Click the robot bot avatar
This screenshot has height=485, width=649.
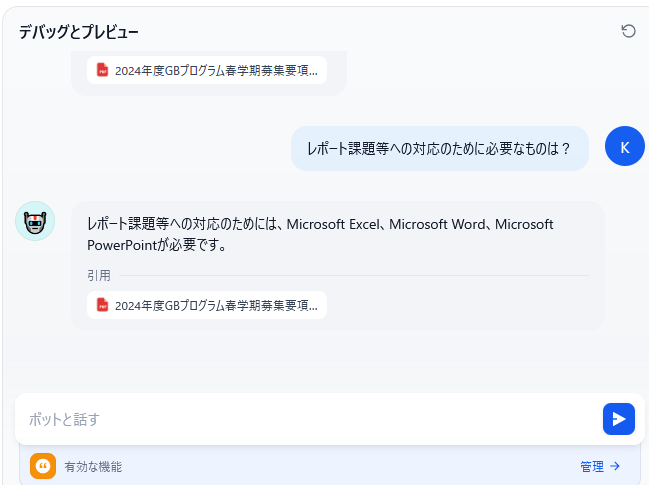tap(35, 221)
